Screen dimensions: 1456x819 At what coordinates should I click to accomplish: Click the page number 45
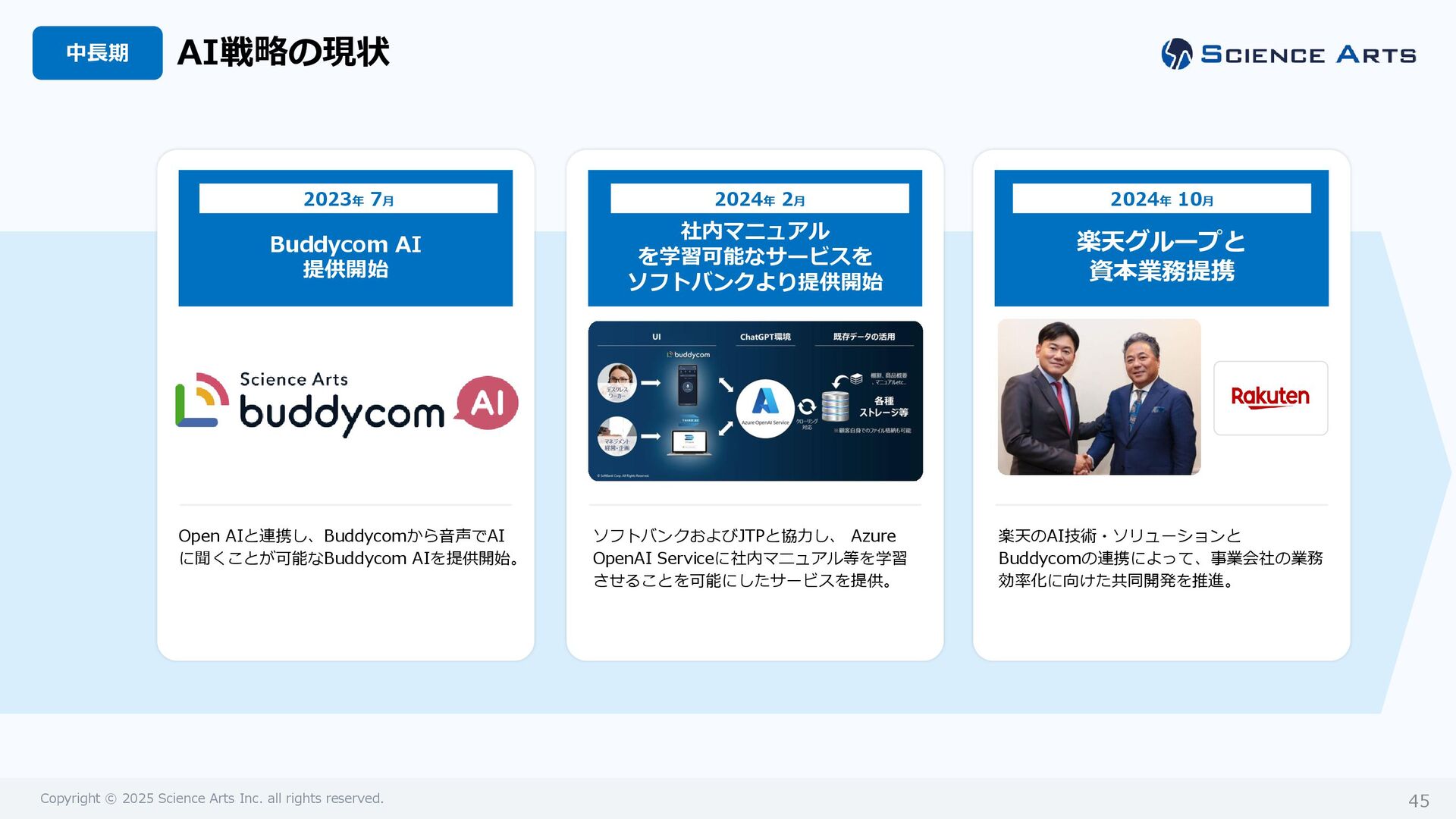1418,801
